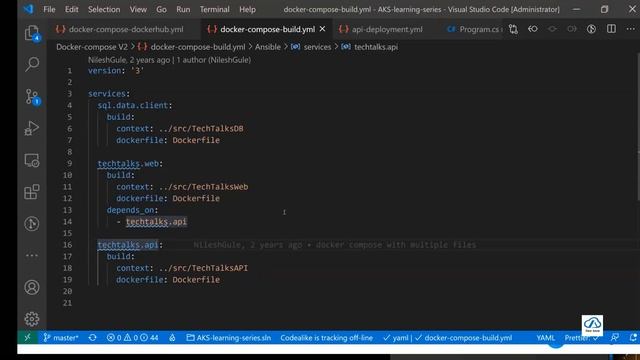Click the compare changes icon in editor toolbar

coord(513,29)
